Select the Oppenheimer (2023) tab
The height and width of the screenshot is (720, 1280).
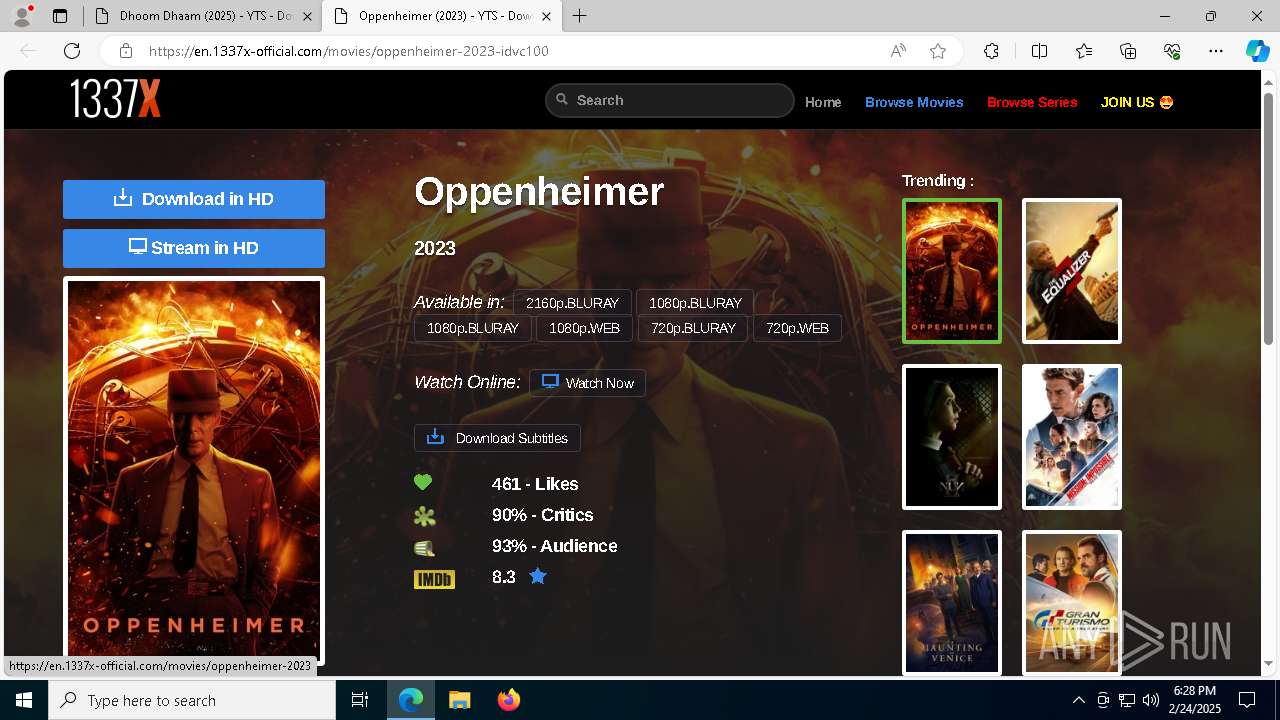(x=441, y=16)
